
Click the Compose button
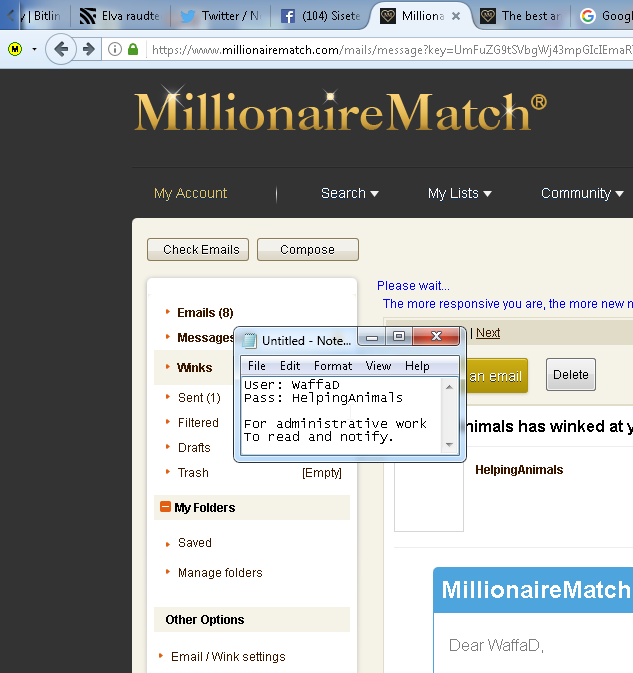click(308, 249)
